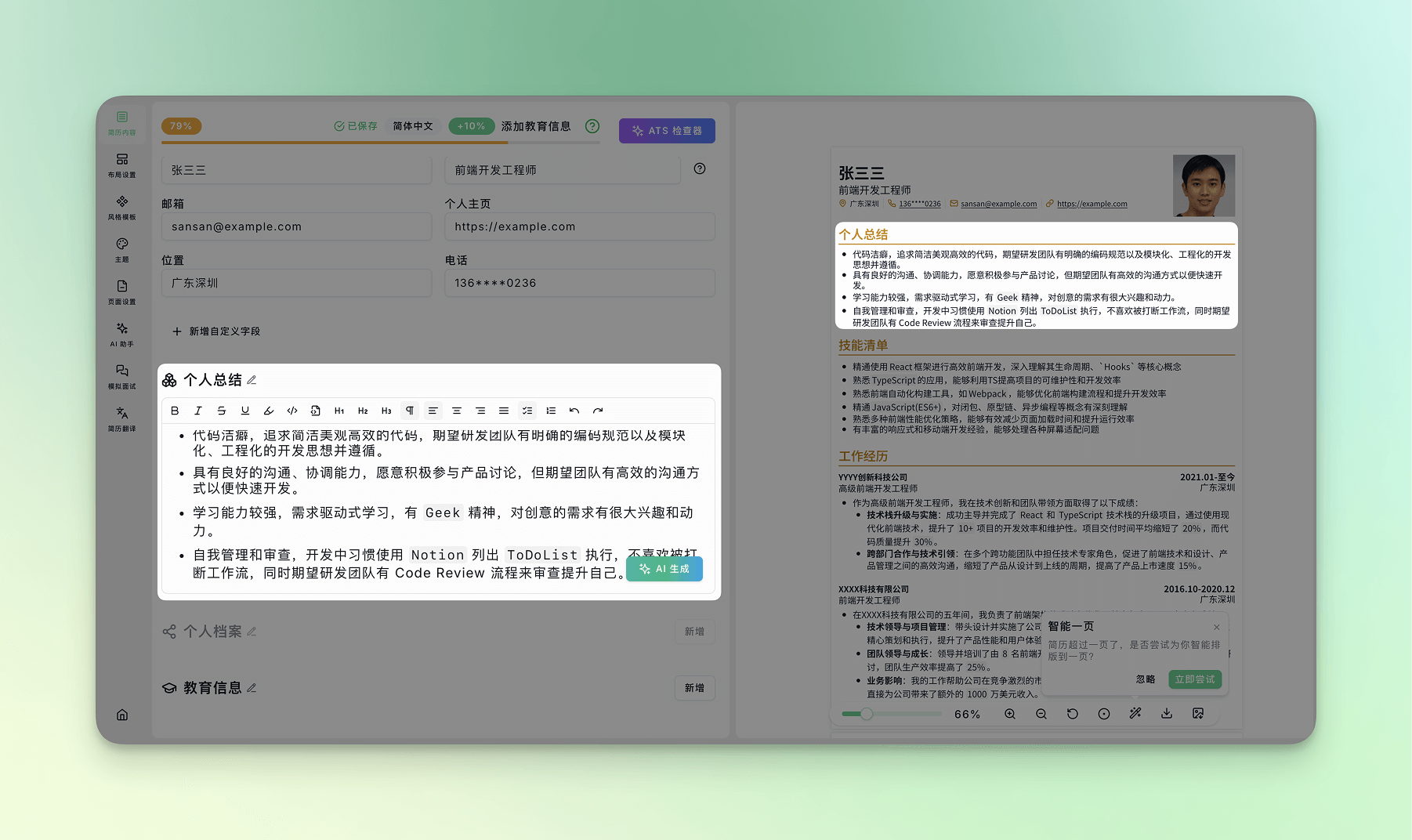This screenshot has height=840, width=1412.
Task: Center align the summary text
Action: pos(457,411)
